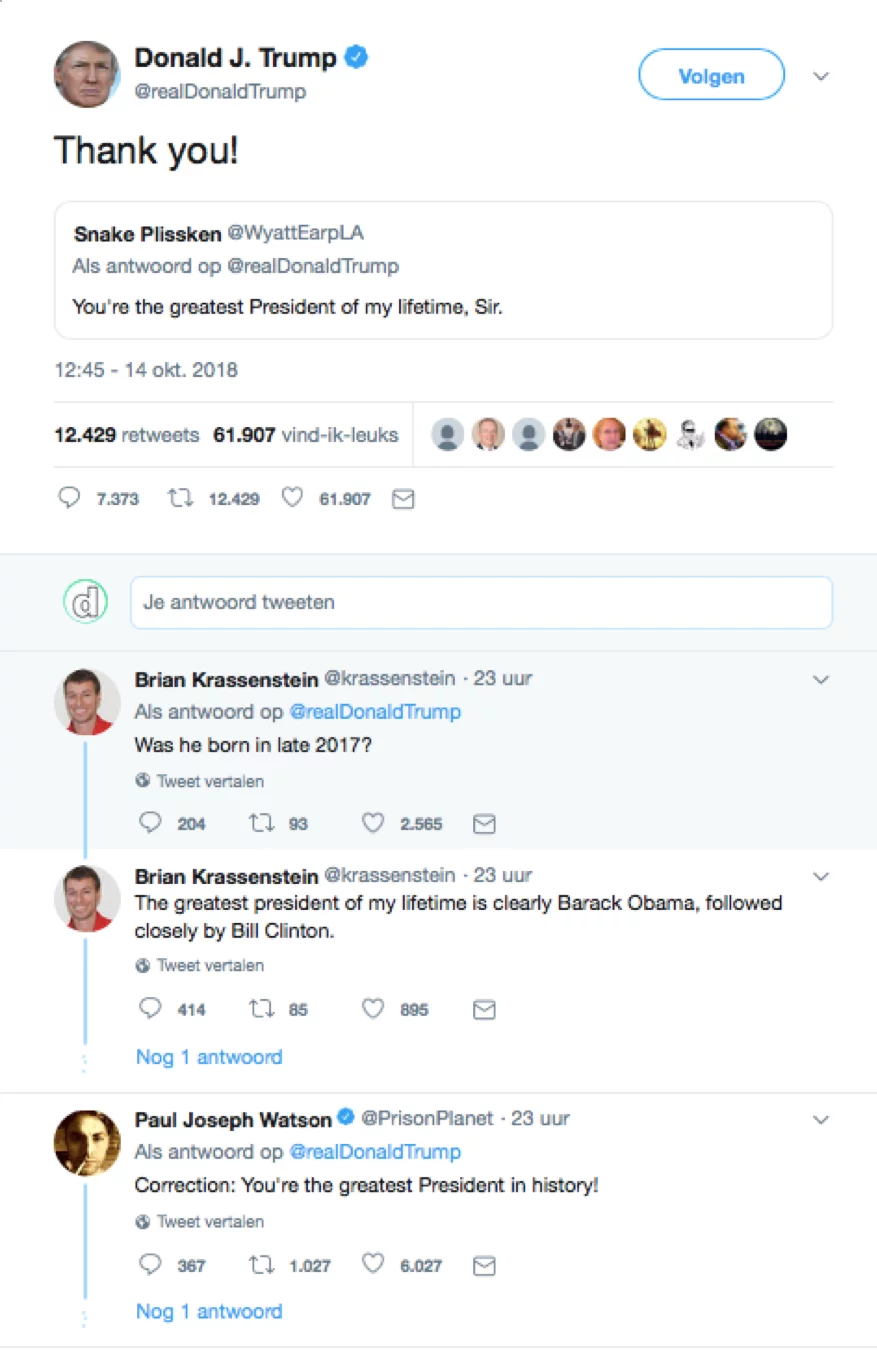Send main tweet via direct message icon
Image resolution: width=877 pixels, height=1350 pixels.
pos(403,498)
